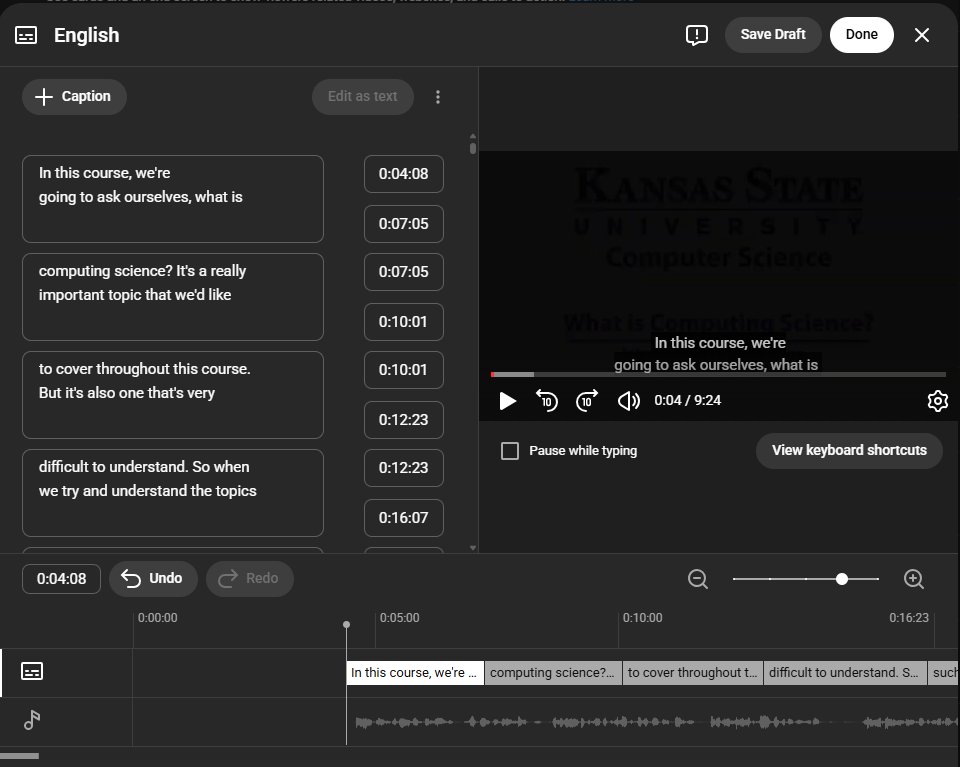Screen dimensions: 960x767
Task: Click the Edit as text button
Action: tap(362, 97)
